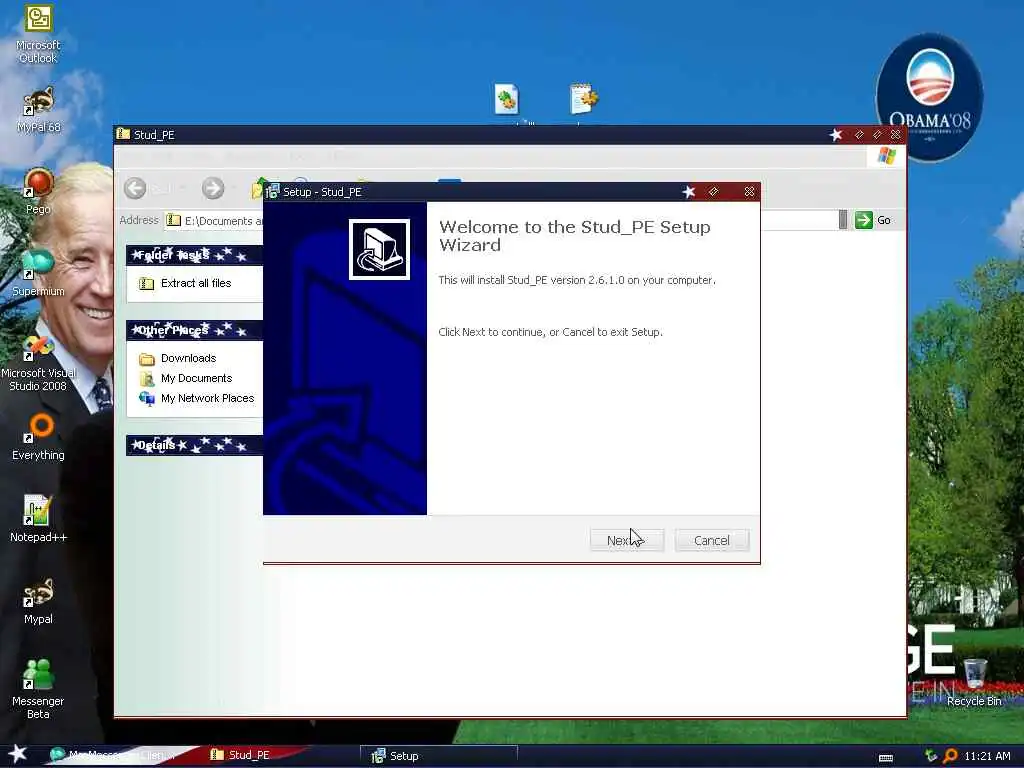Close the Setup - Stud_PE dialog
Viewport: 1024px width, 768px height.
point(749,191)
